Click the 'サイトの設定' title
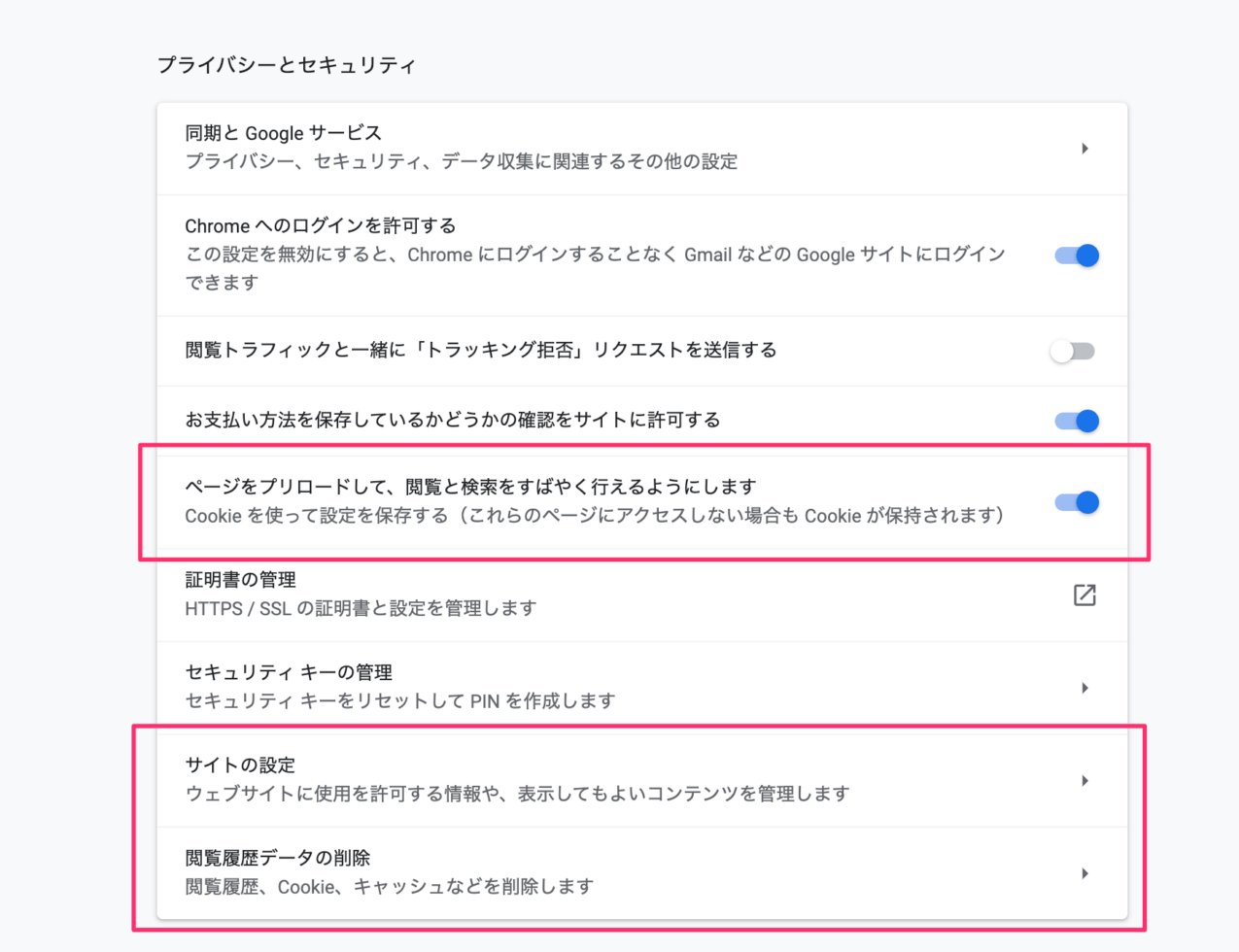This screenshot has width=1239, height=952. [x=240, y=765]
